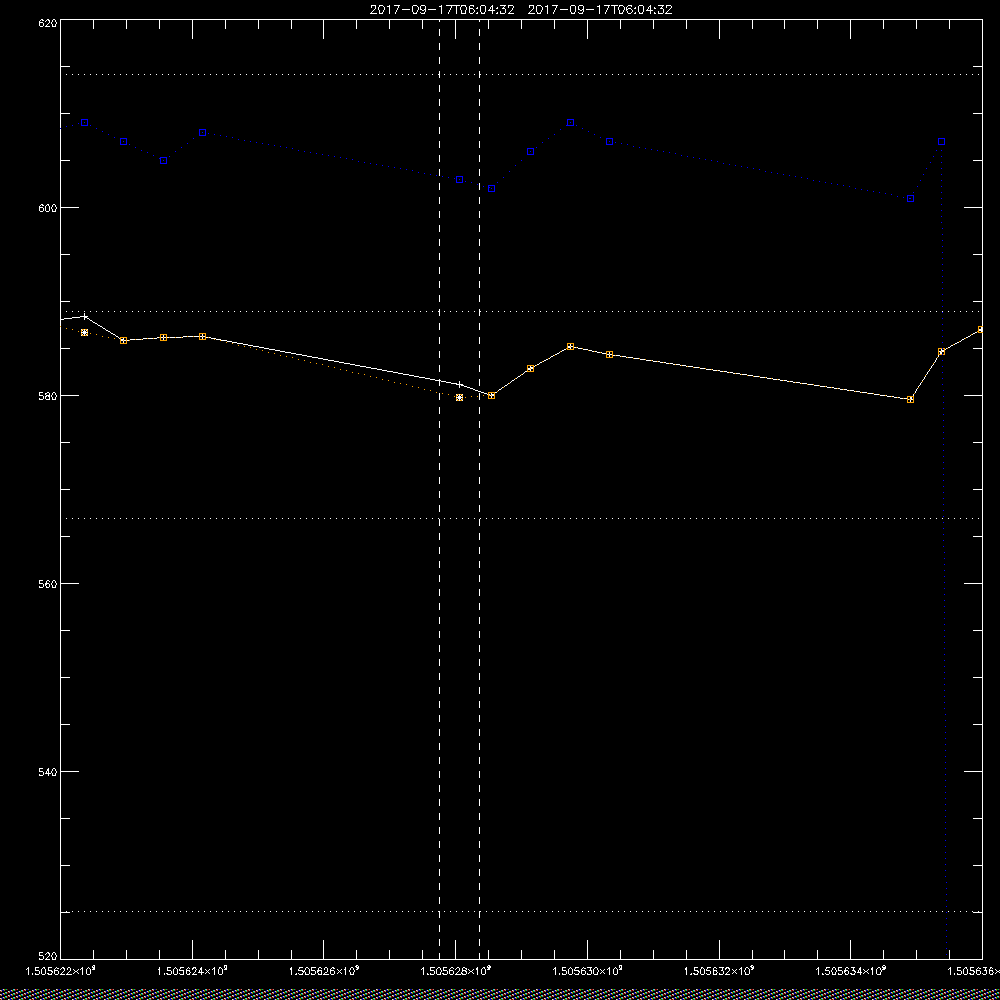Select the lowest blue square near value 601
The width and height of the screenshot is (1000, 1000).
(911, 199)
